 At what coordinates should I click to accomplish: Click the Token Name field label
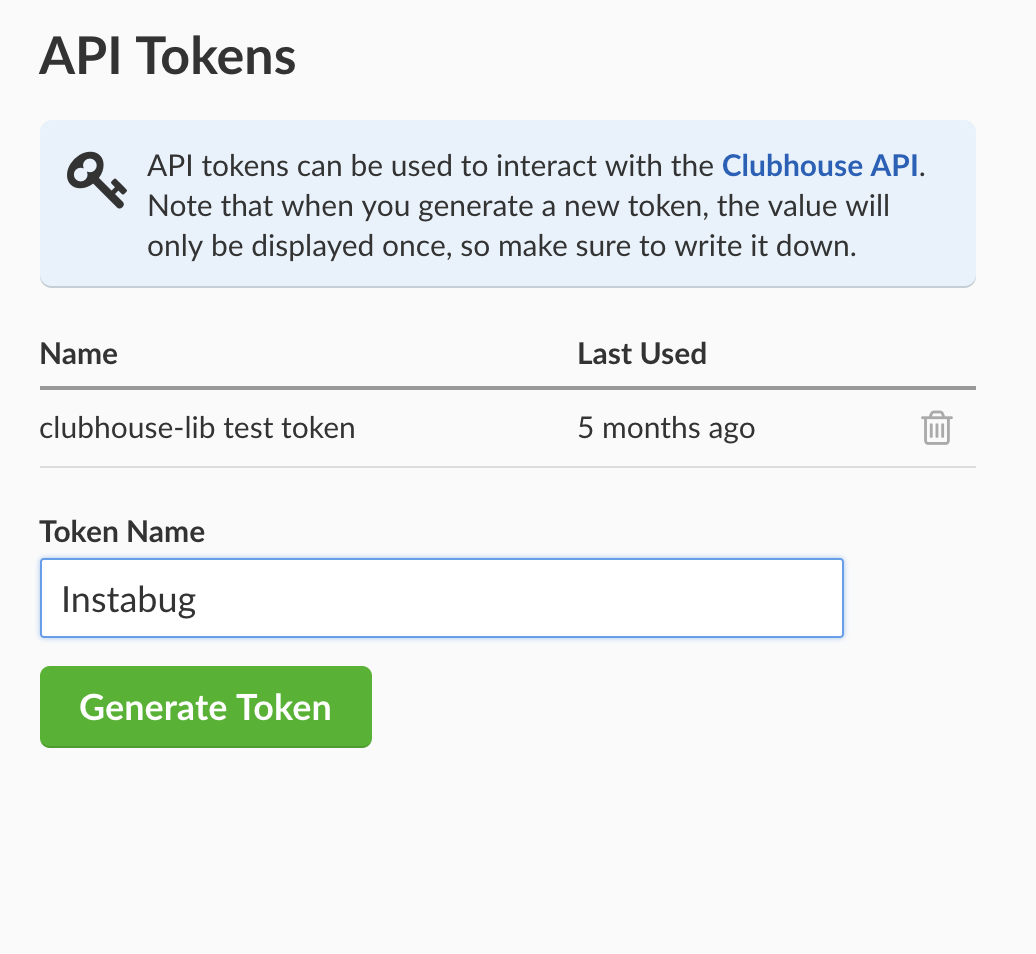click(x=122, y=532)
